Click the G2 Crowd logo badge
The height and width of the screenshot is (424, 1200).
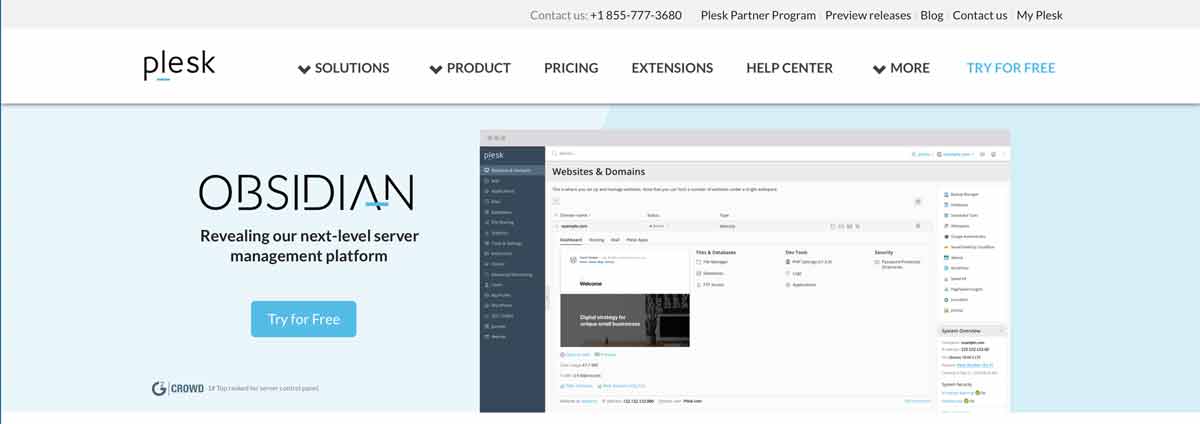click(x=177, y=388)
